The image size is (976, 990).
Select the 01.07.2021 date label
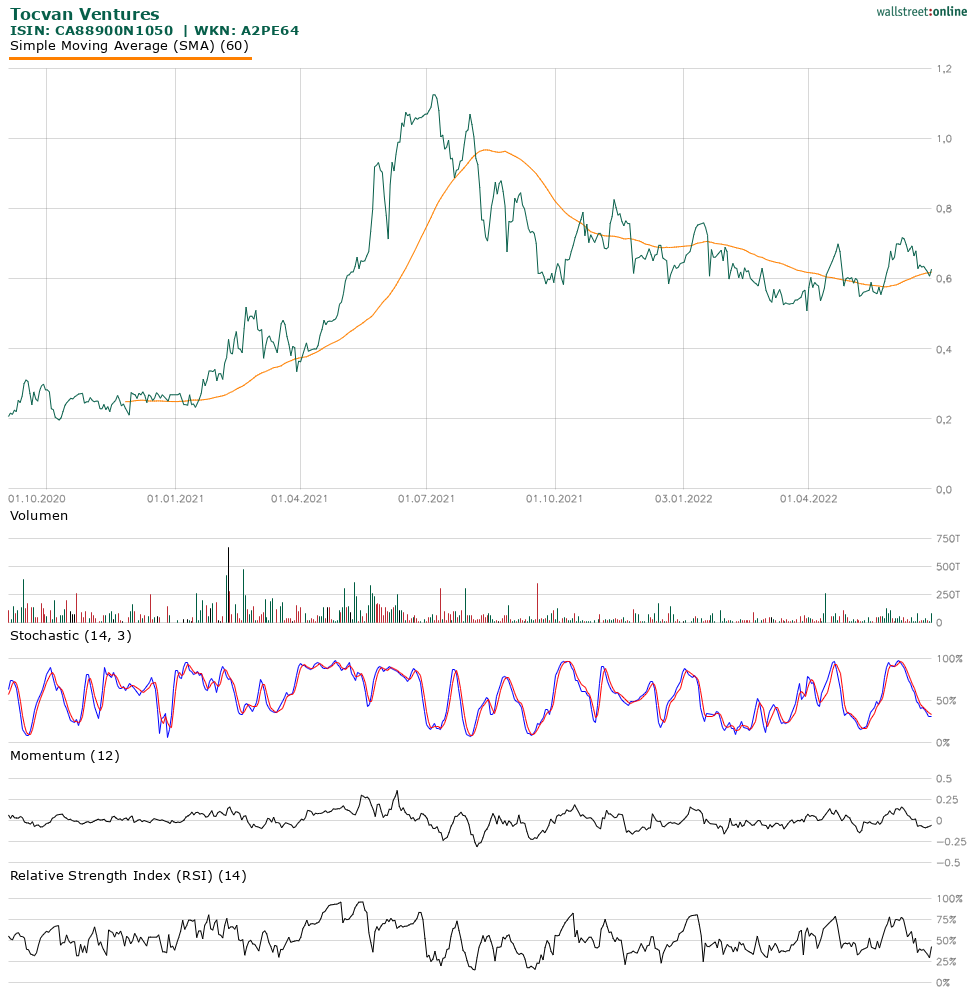tap(426, 499)
